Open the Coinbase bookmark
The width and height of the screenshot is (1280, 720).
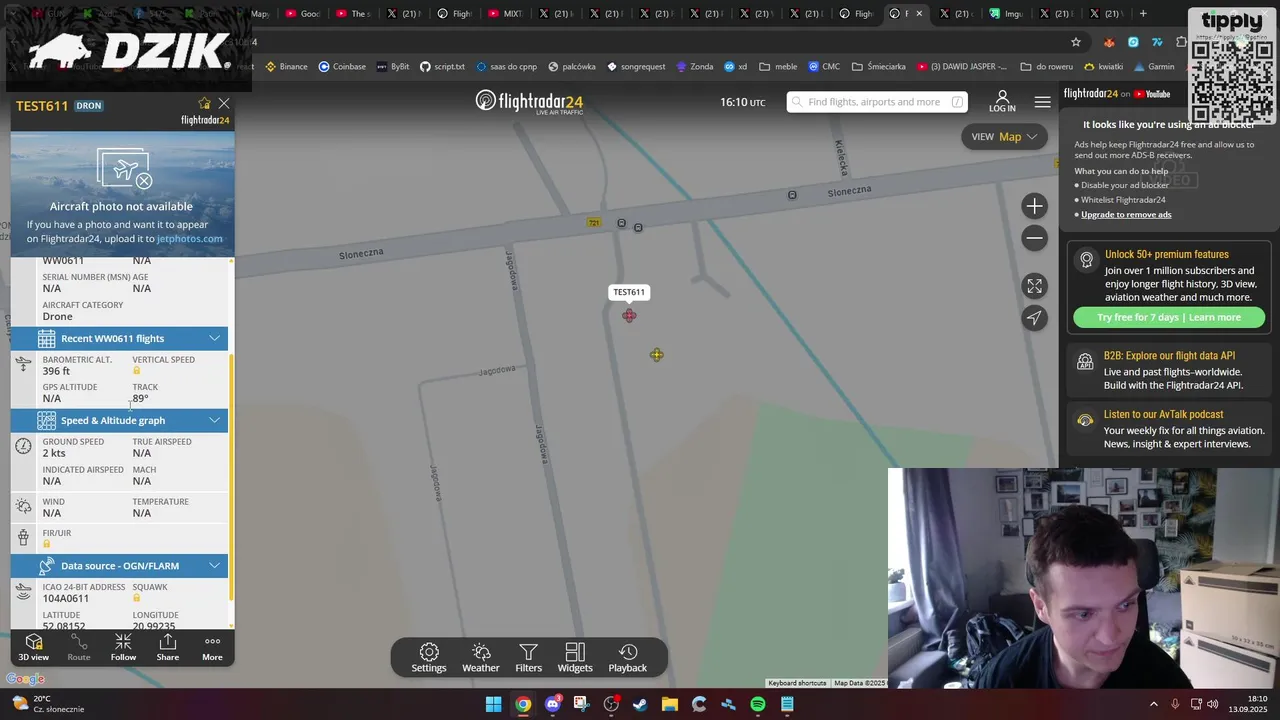(342, 67)
